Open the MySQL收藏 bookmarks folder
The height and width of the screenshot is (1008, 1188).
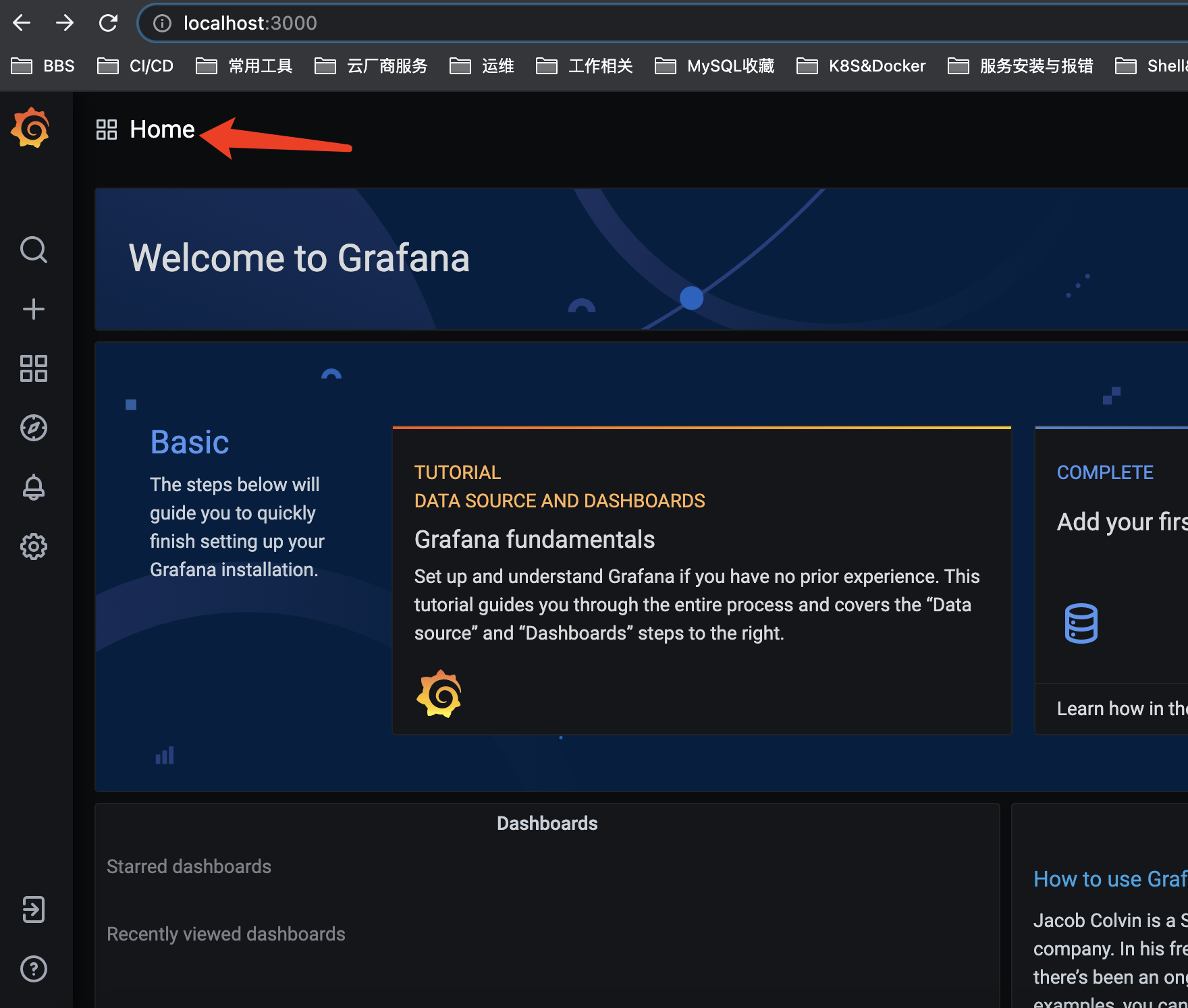[x=715, y=65]
